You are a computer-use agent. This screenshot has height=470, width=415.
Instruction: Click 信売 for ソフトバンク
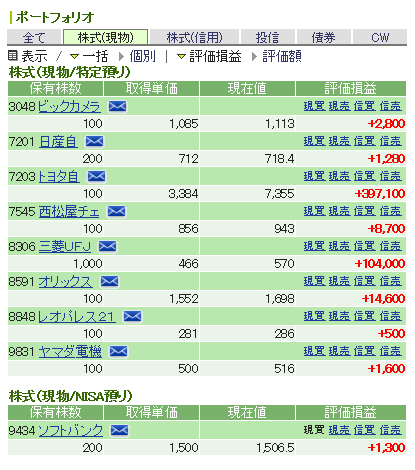click(390, 430)
